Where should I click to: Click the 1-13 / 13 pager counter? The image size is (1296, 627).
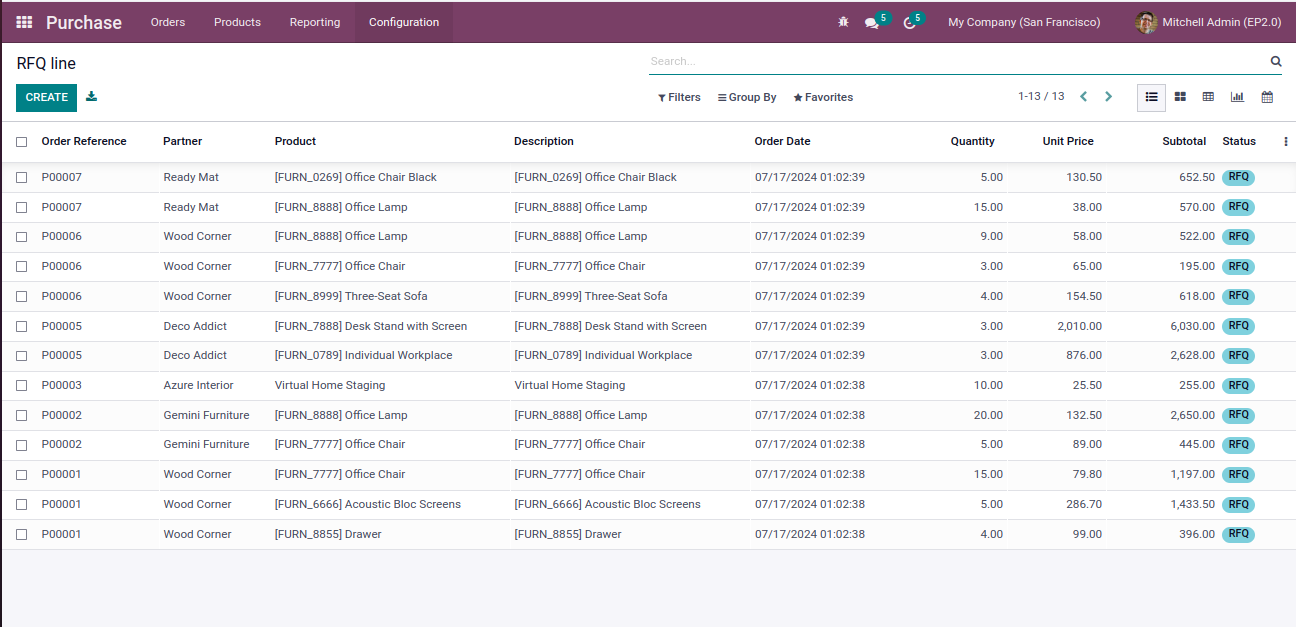1041,97
